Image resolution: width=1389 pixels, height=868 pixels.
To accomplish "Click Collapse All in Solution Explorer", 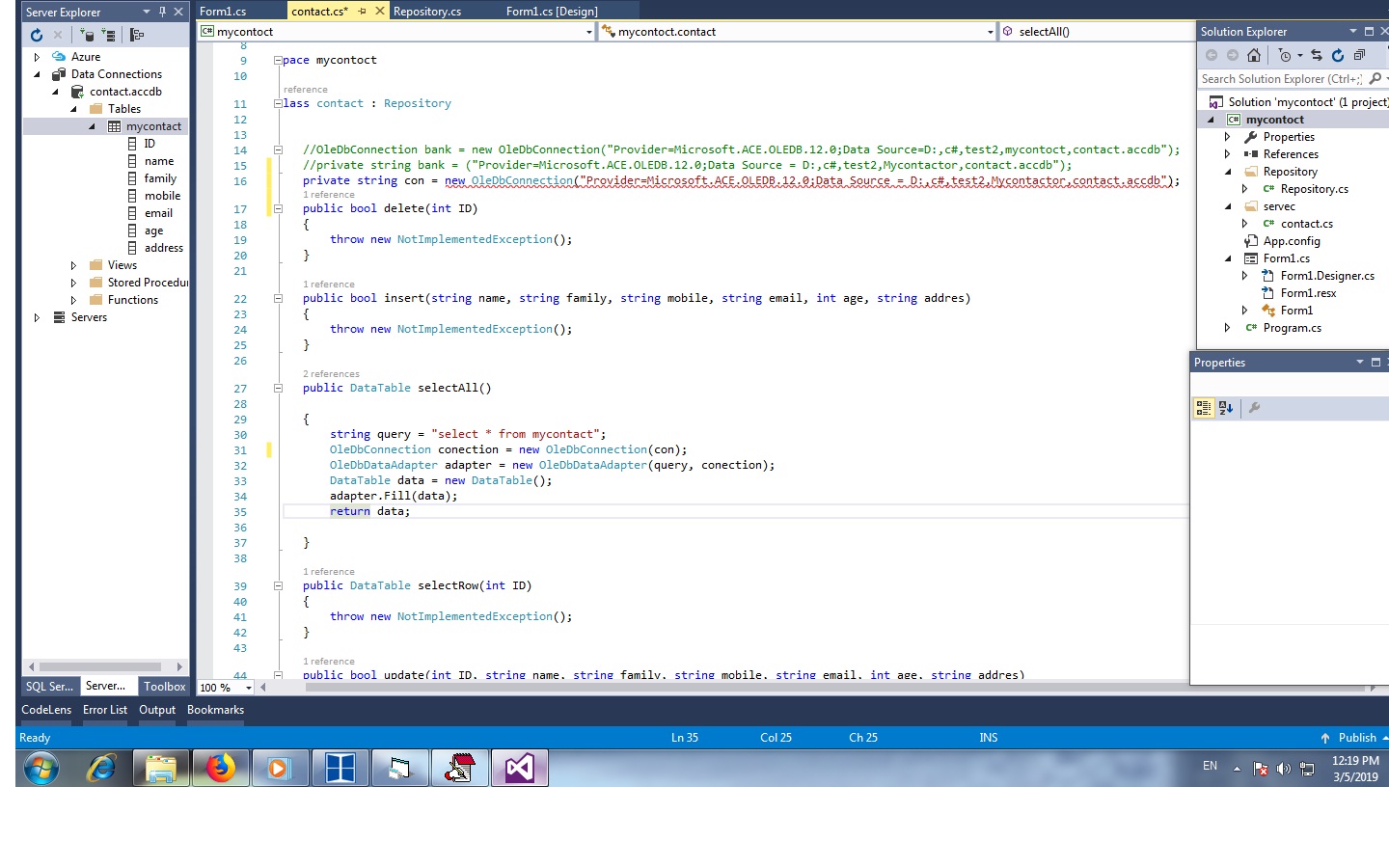I will tap(1359, 55).
